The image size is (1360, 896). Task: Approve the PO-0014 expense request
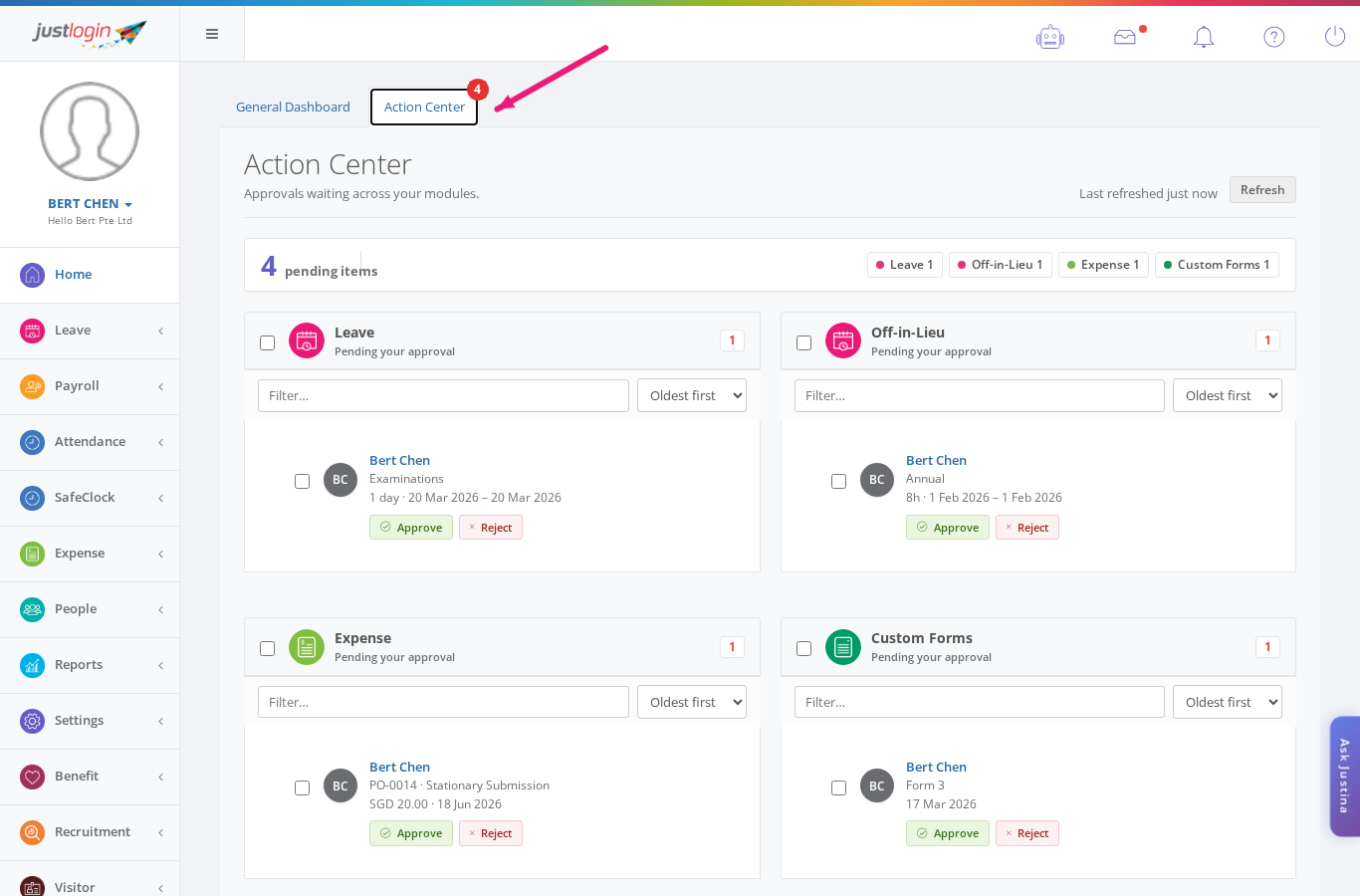411,833
